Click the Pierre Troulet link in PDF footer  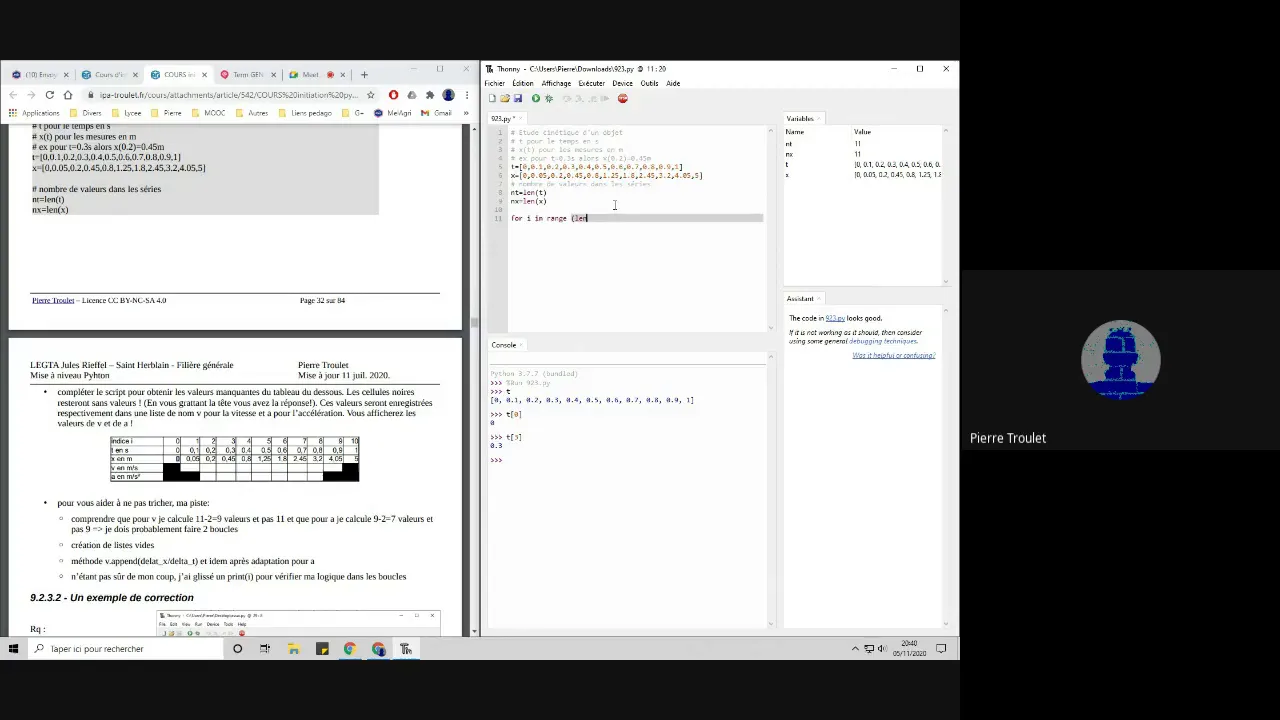click(x=53, y=300)
